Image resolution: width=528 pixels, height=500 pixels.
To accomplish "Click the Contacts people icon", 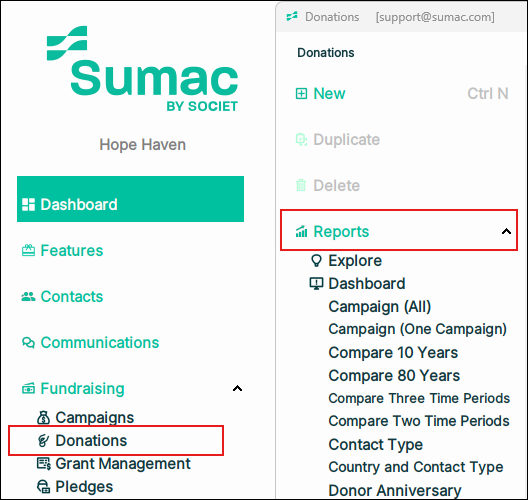I will pyautogui.click(x=28, y=297).
